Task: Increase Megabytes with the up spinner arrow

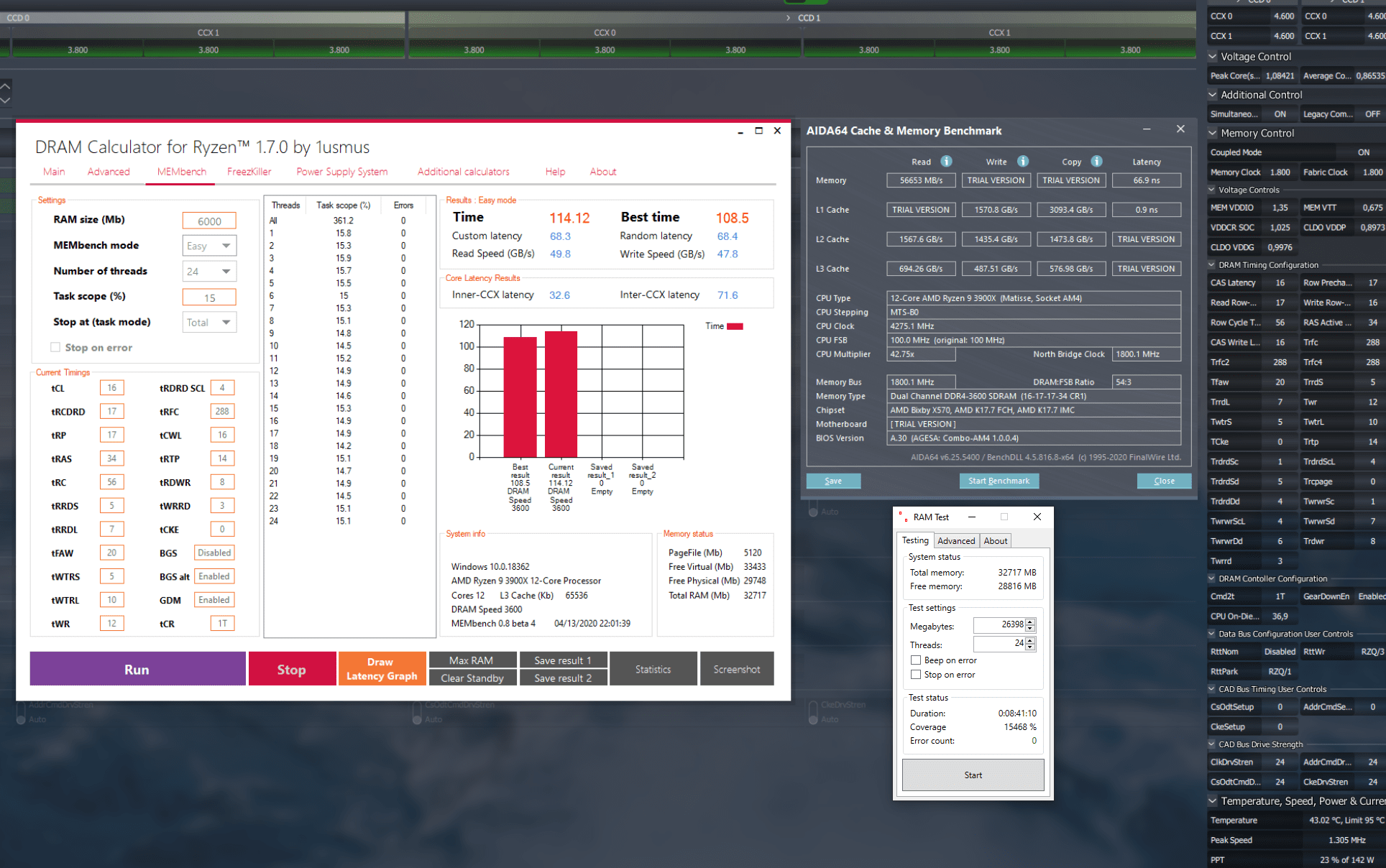Action: pos(1030,622)
